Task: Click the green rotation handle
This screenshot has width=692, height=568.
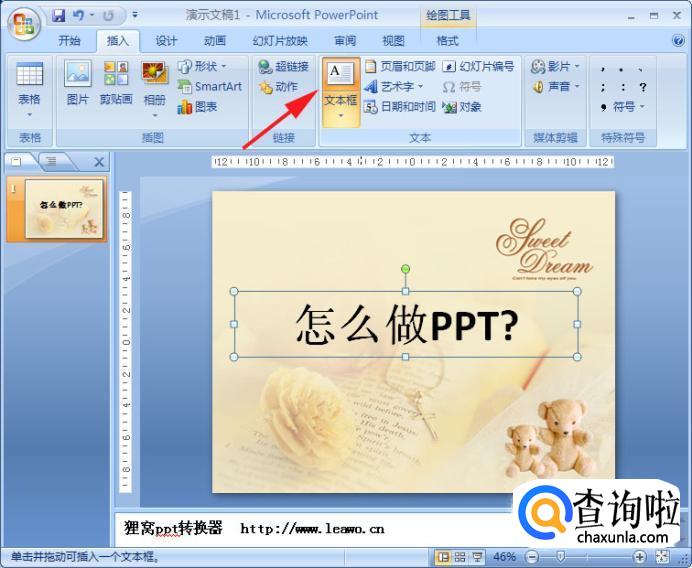Action: point(406,269)
